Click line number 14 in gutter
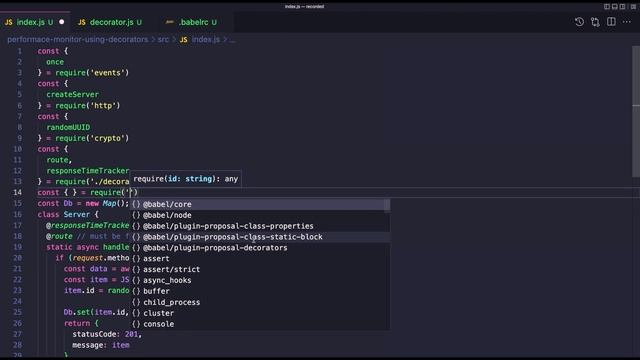Screen dimensions: 640x360 coord(18,192)
